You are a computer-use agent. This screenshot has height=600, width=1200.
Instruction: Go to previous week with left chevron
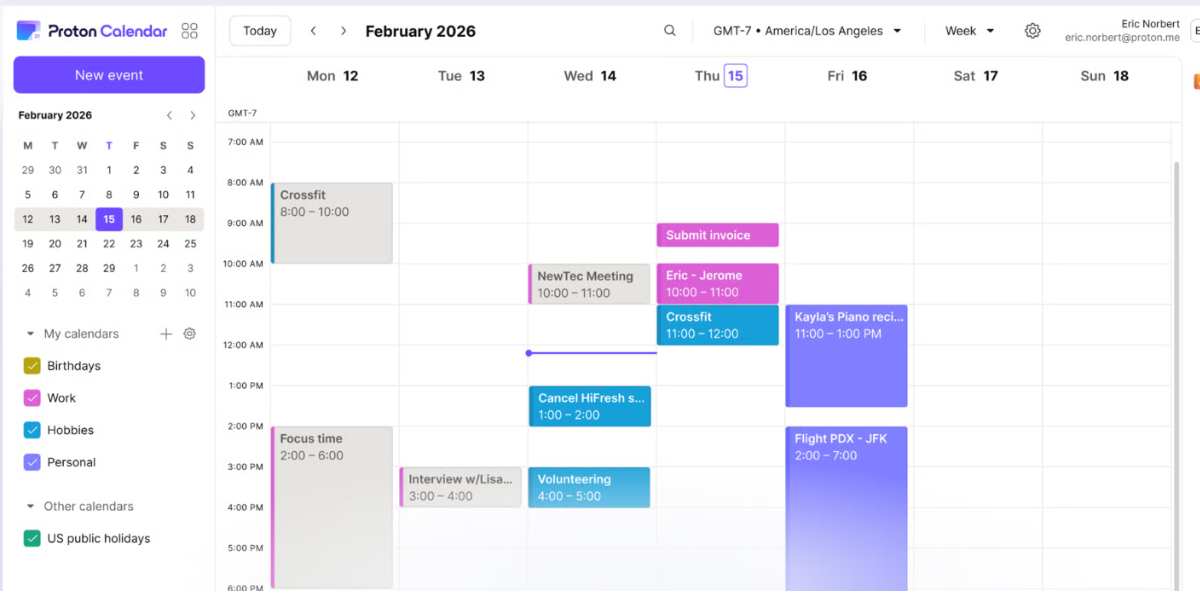tap(313, 30)
